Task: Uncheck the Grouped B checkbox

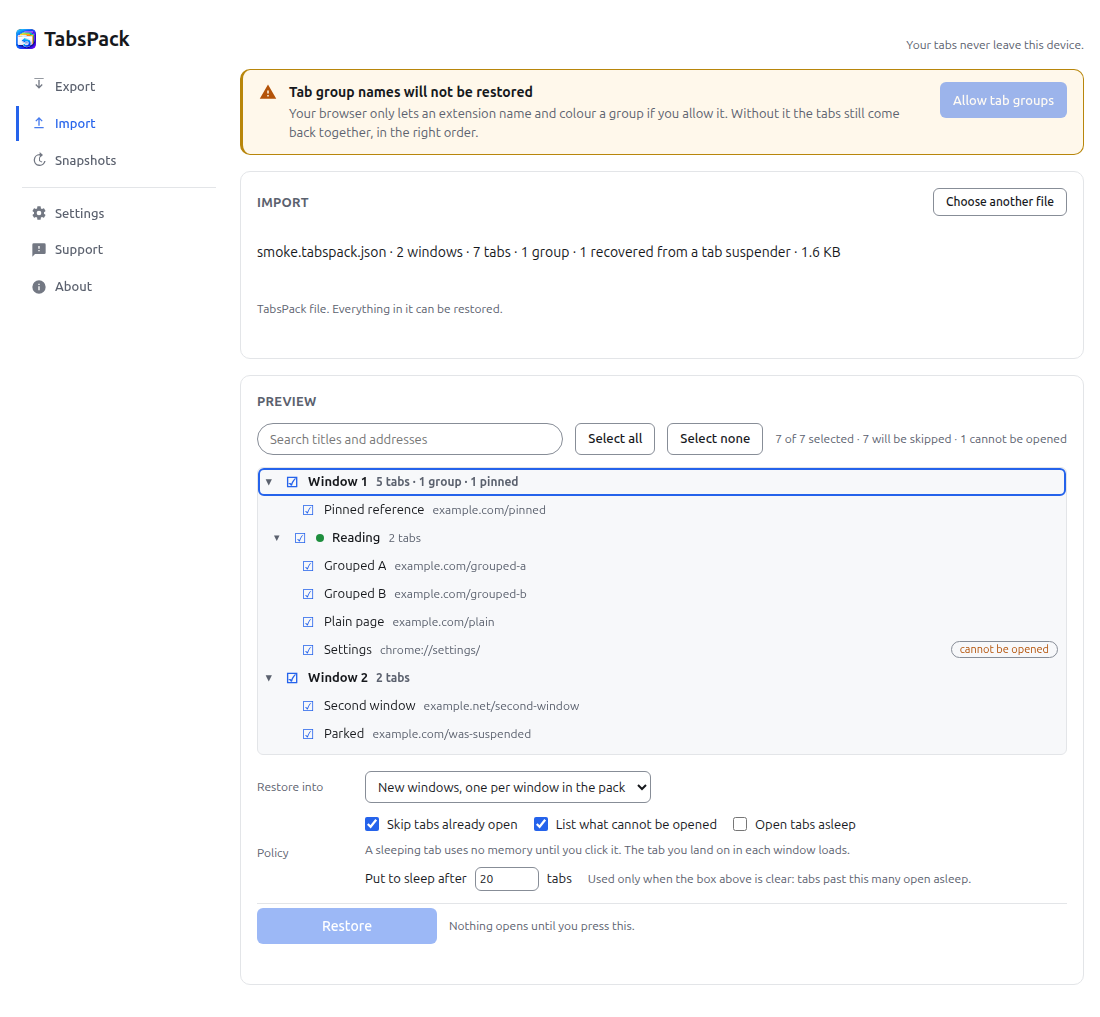Action: pos(308,594)
